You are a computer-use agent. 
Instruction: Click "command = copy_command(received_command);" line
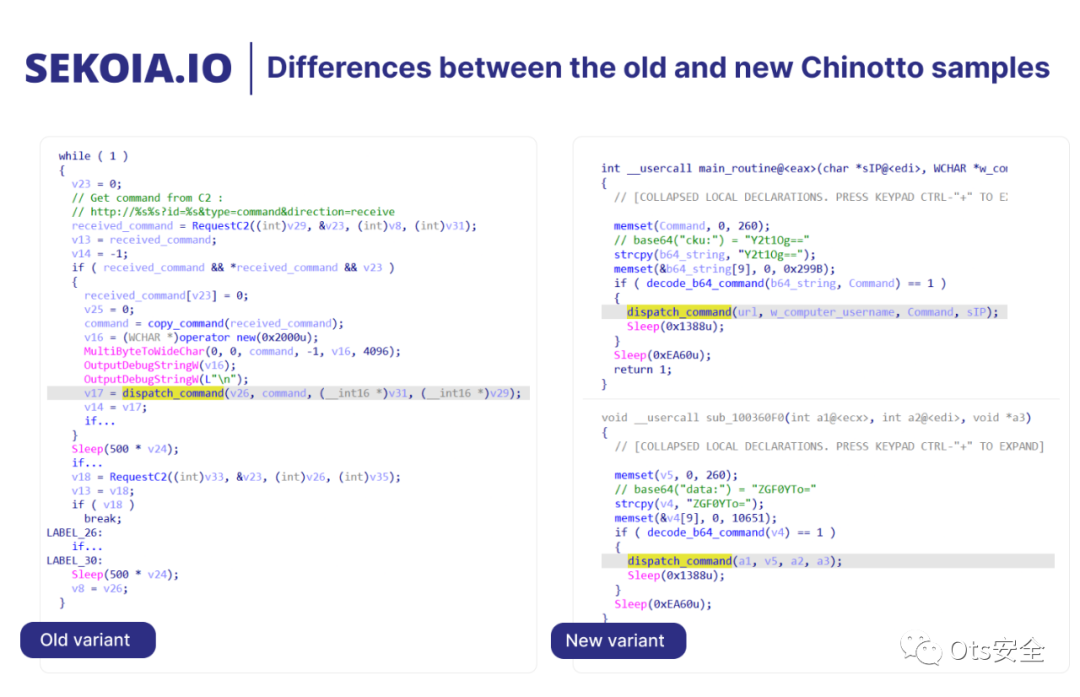coord(214,323)
